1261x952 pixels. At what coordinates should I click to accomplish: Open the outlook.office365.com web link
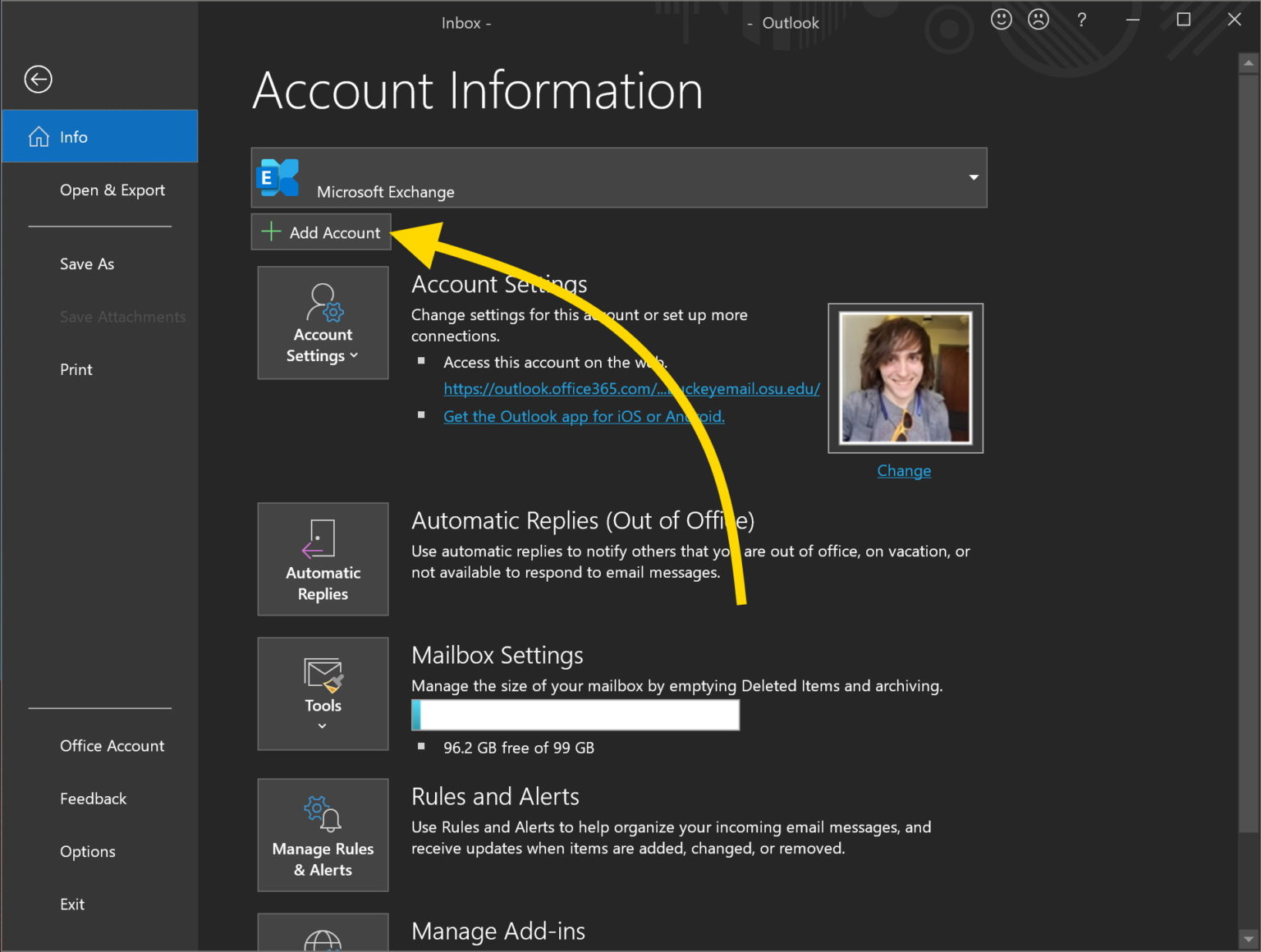pos(631,389)
